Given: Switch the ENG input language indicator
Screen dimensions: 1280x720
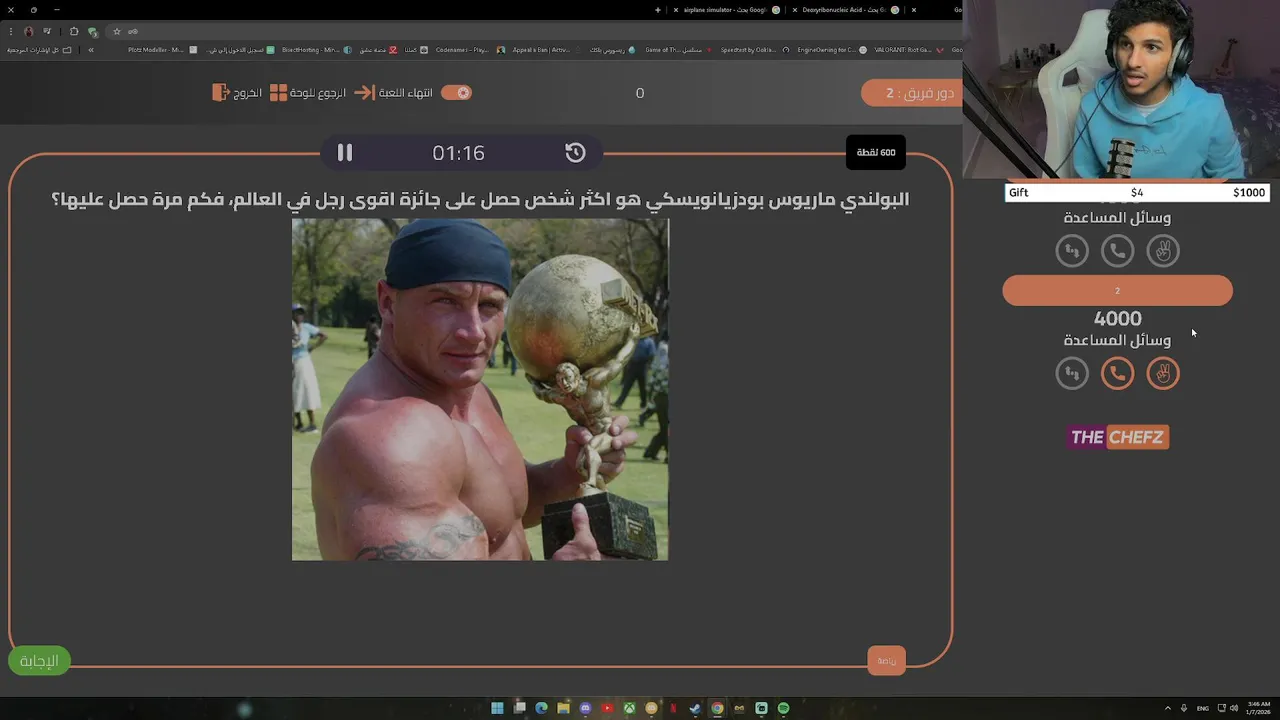Looking at the screenshot, I should (x=1203, y=708).
